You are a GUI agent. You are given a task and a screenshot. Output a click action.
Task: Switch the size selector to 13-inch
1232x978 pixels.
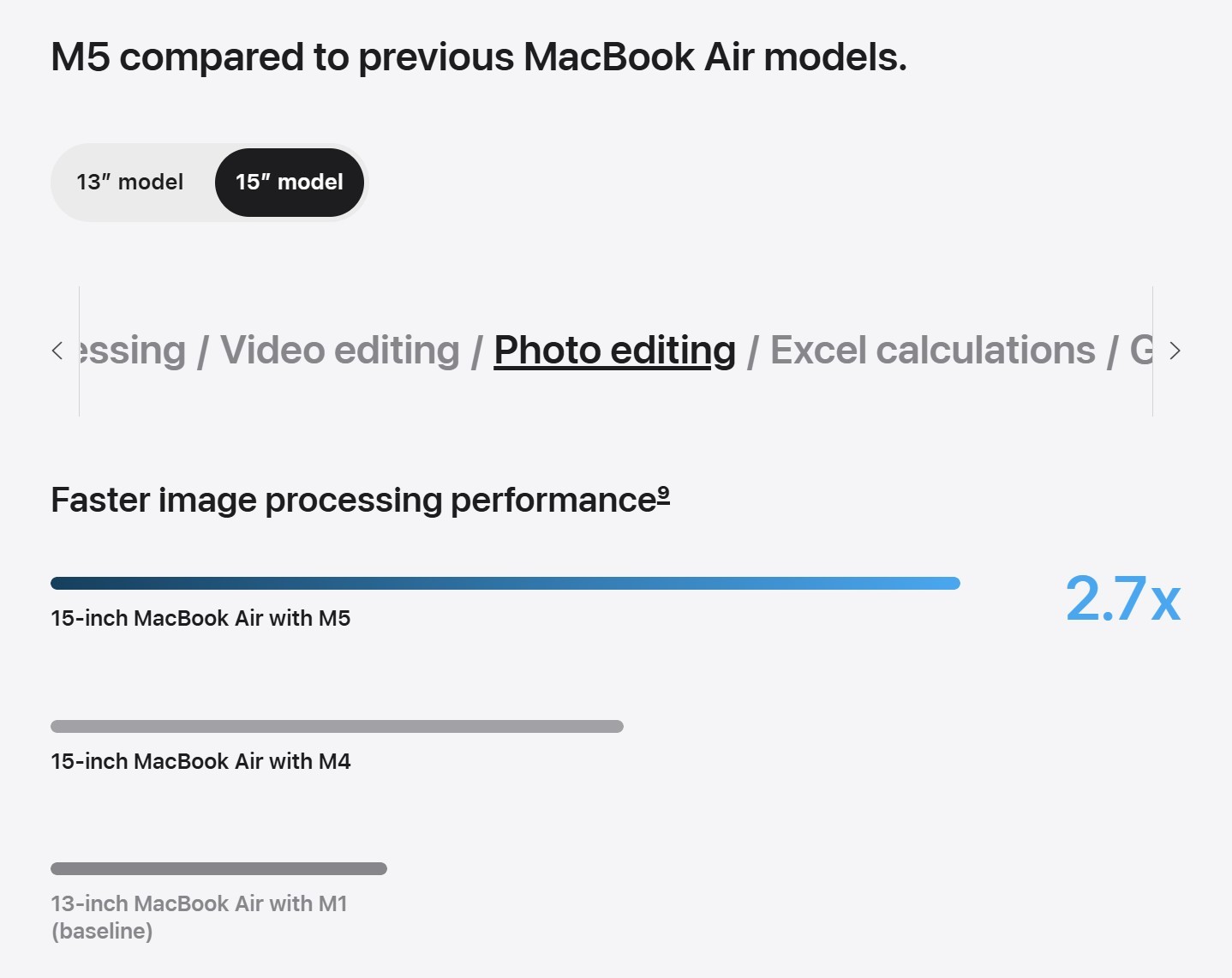130,182
